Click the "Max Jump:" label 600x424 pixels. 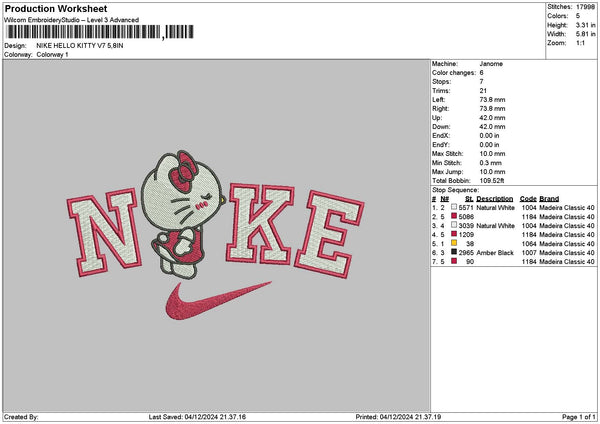(x=447, y=172)
